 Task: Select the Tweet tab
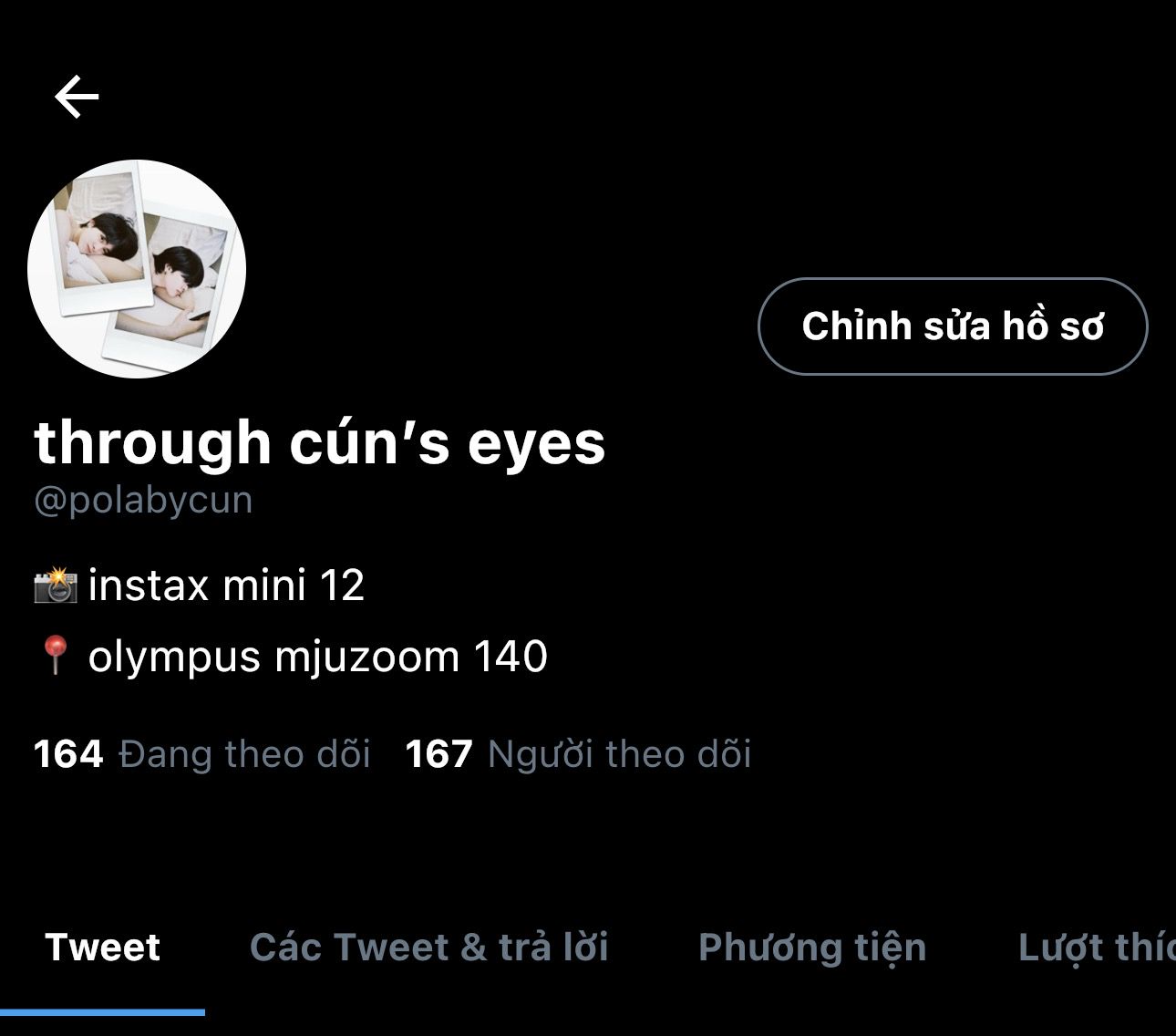[x=102, y=947]
